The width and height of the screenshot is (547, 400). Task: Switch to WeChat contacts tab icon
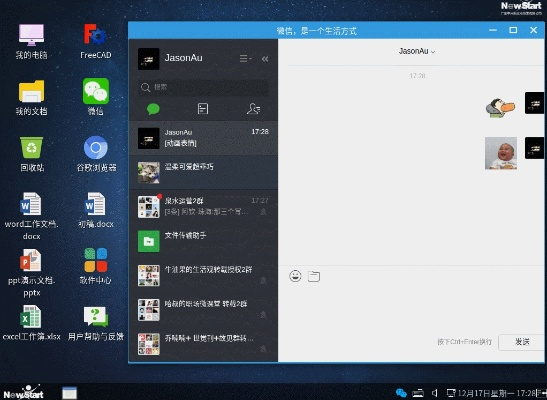pyautogui.click(x=253, y=109)
